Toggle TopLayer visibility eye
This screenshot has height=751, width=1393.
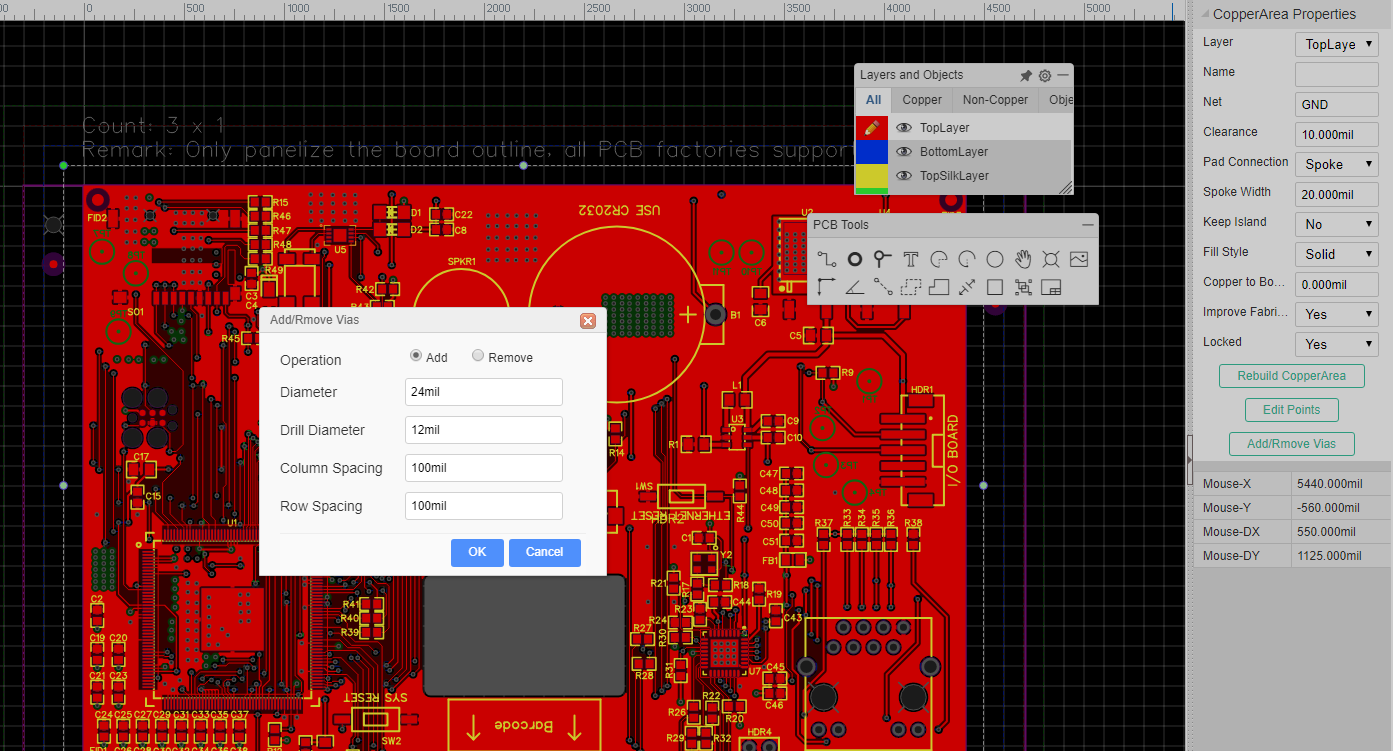click(x=904, y=128)
